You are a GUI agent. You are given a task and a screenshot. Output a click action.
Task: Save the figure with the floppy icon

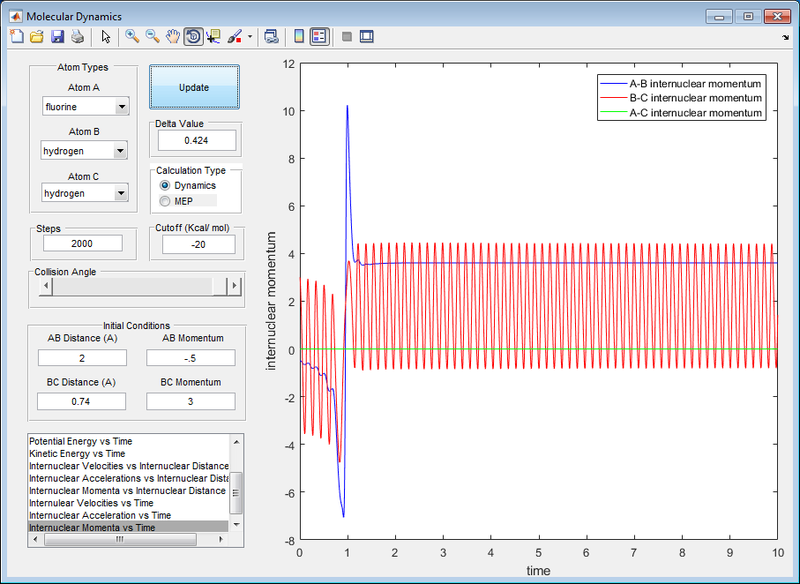(x=57, y=36)
